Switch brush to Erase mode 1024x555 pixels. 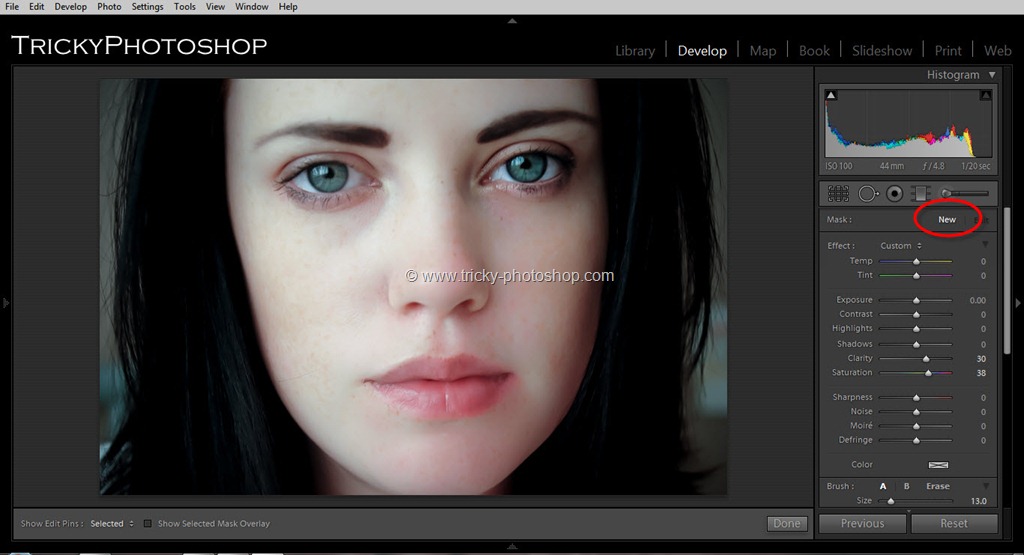937,486
